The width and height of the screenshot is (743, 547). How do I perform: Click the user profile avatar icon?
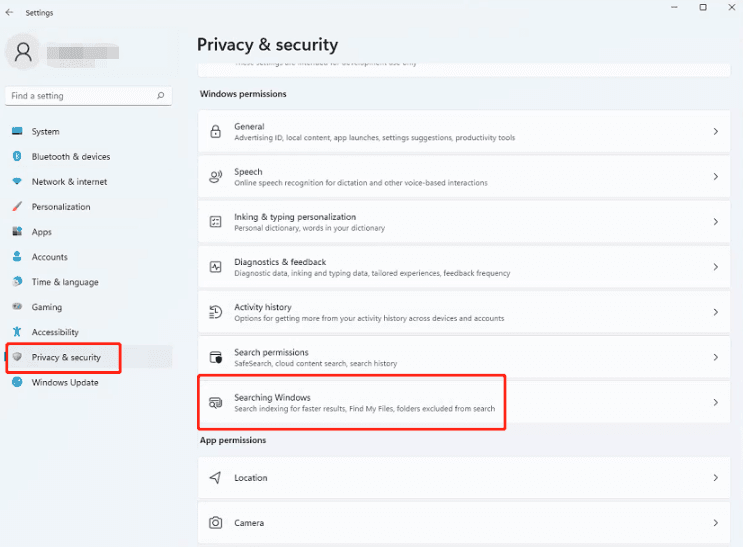click(23, 52)
